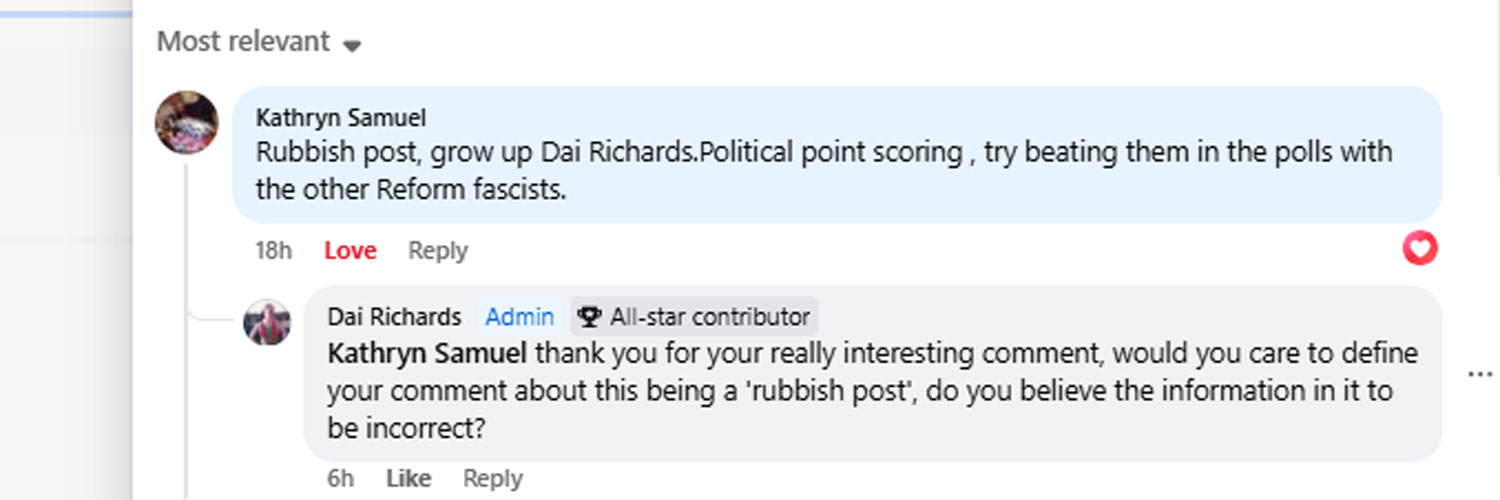Viewport: 1500px width, 500px height.
Task: Click the arrow beside Most relevant
Action: tap(351, 45)
